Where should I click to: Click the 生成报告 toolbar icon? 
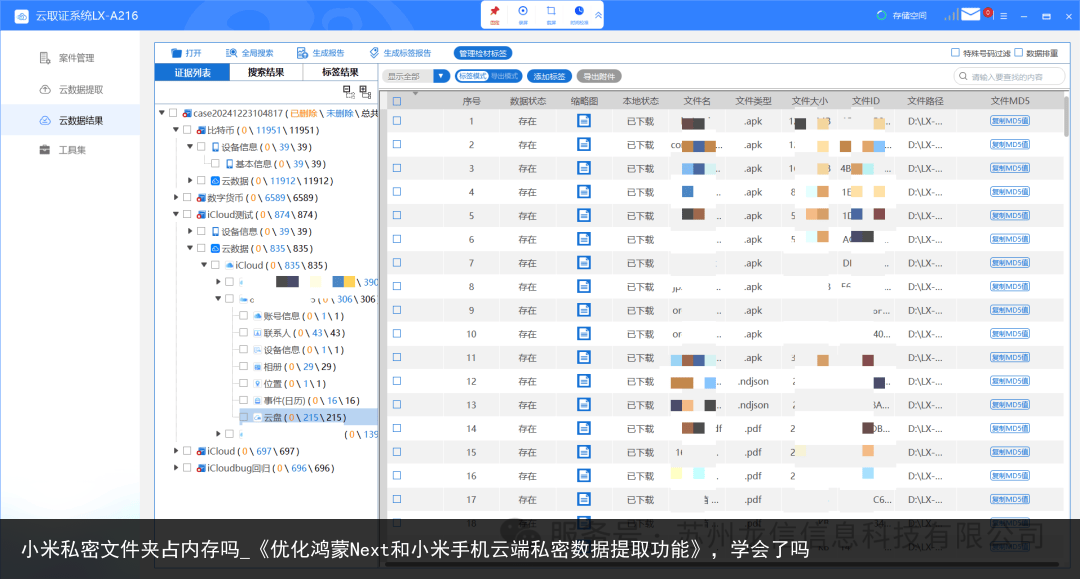click(302, 53)
